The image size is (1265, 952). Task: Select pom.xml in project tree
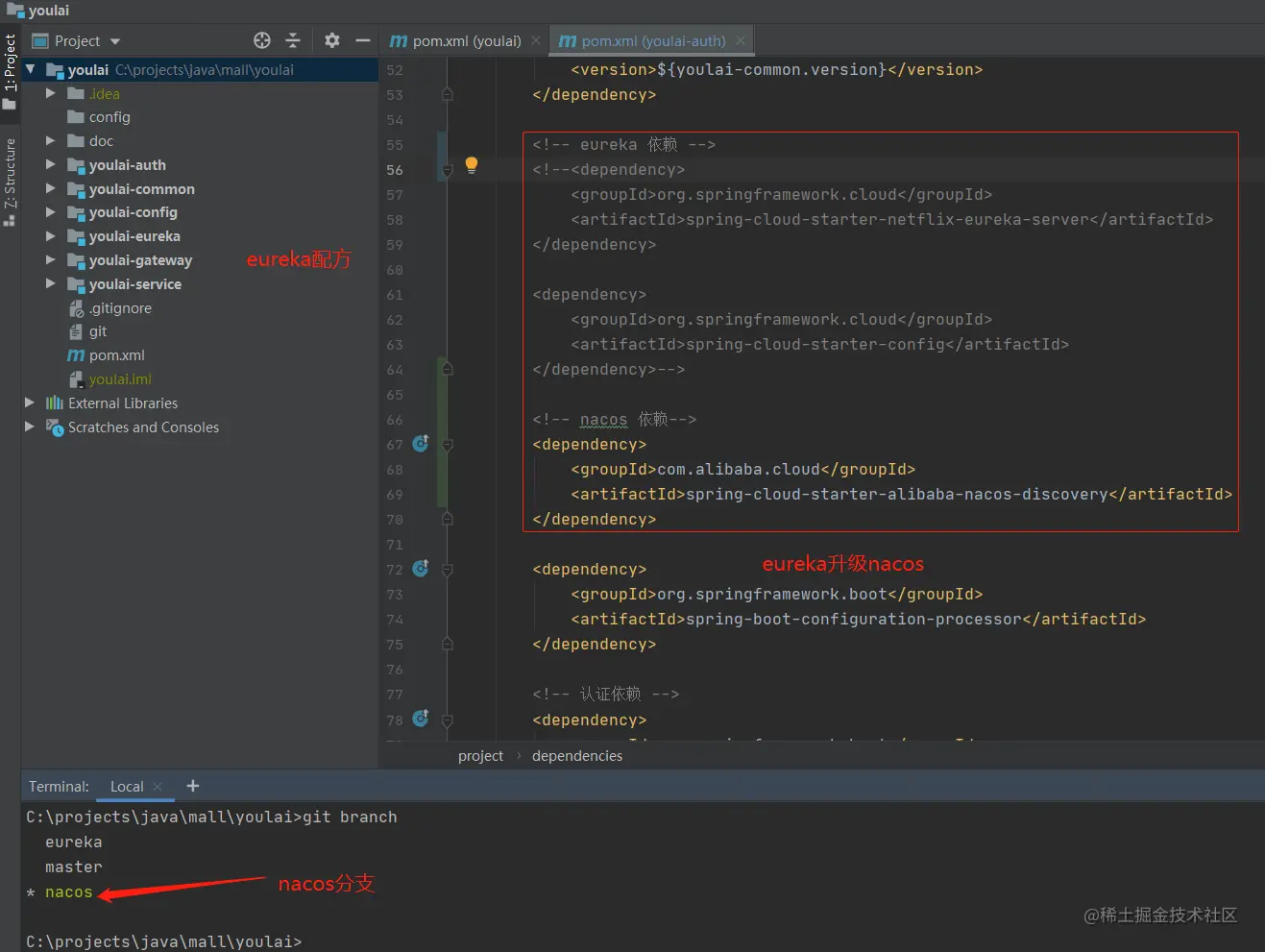[x=117, y=355]
